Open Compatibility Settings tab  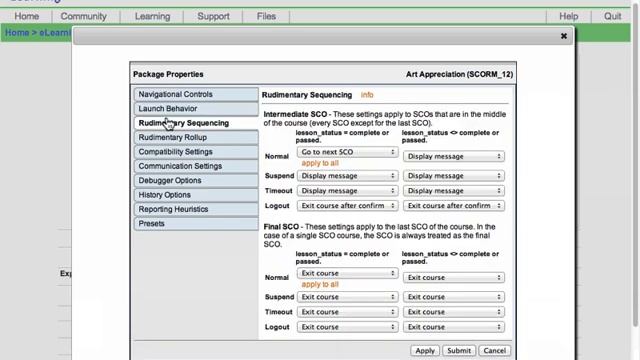[x=196, y=152]
